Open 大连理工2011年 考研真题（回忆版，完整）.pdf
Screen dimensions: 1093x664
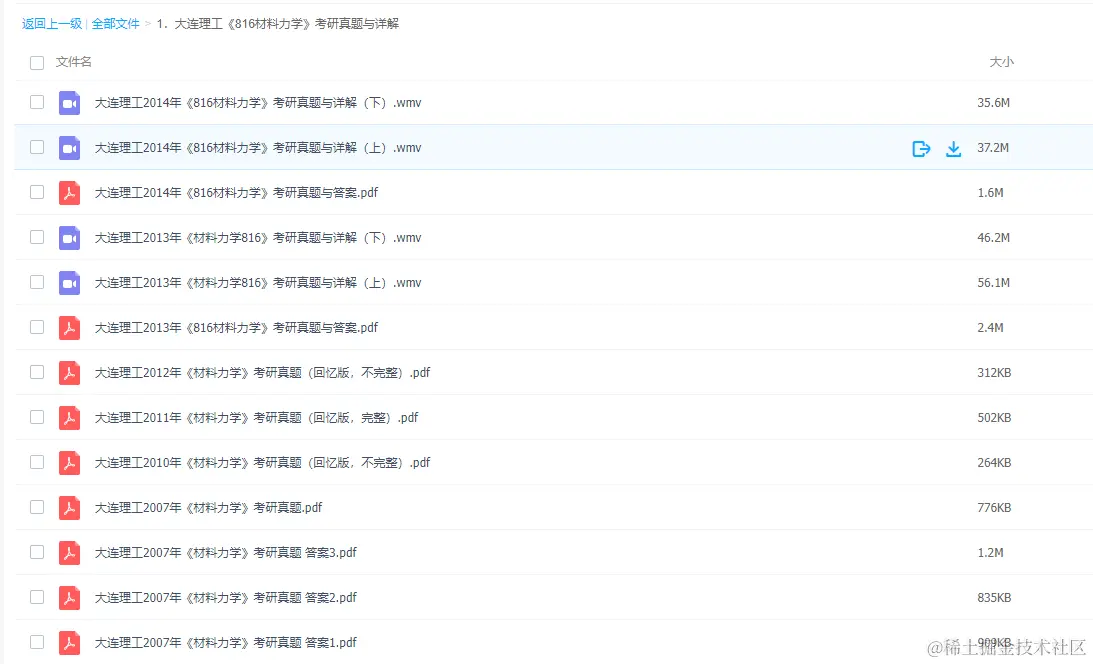pos(257,417)
